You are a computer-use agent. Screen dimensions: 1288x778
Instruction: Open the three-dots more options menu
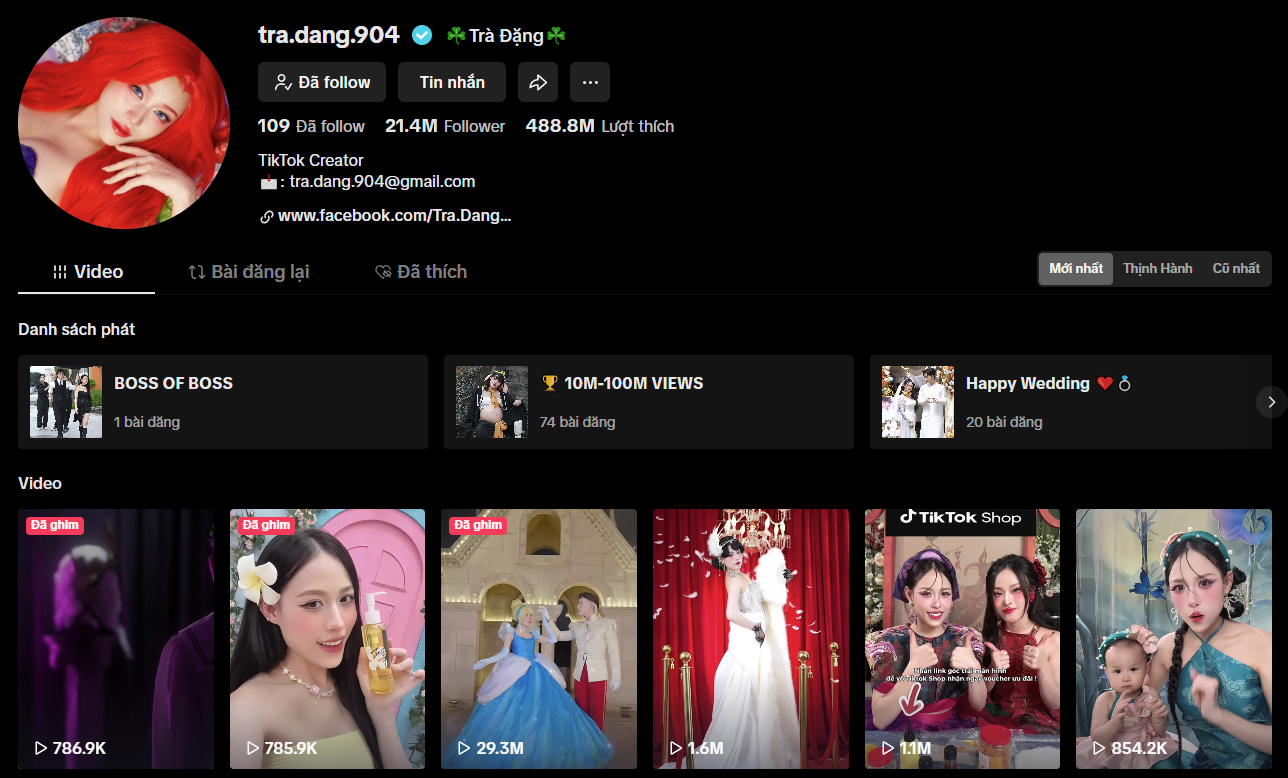pyautogui.click(x=590, y=82)
